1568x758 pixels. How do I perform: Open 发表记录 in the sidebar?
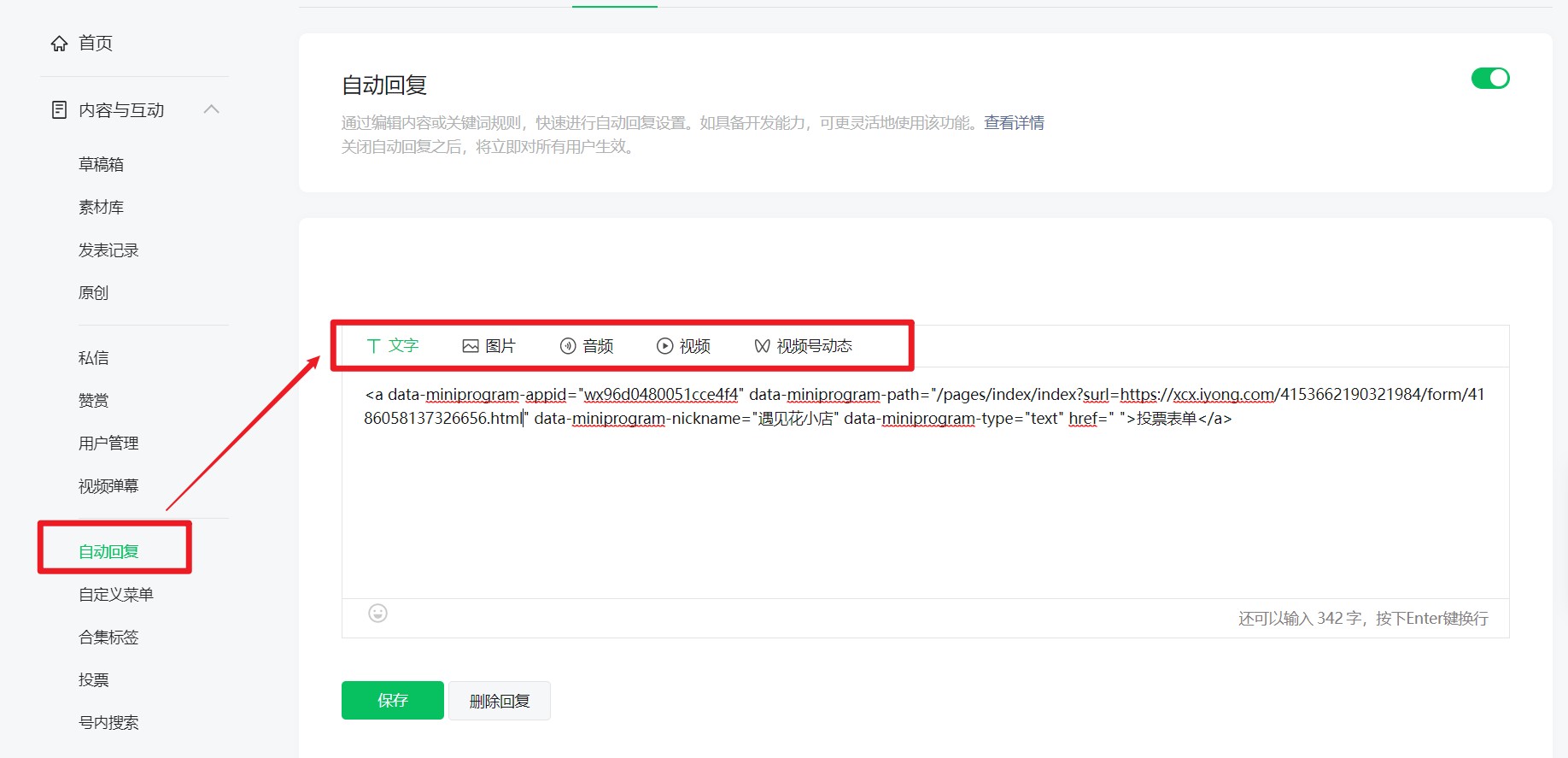(x=108, y=250)
